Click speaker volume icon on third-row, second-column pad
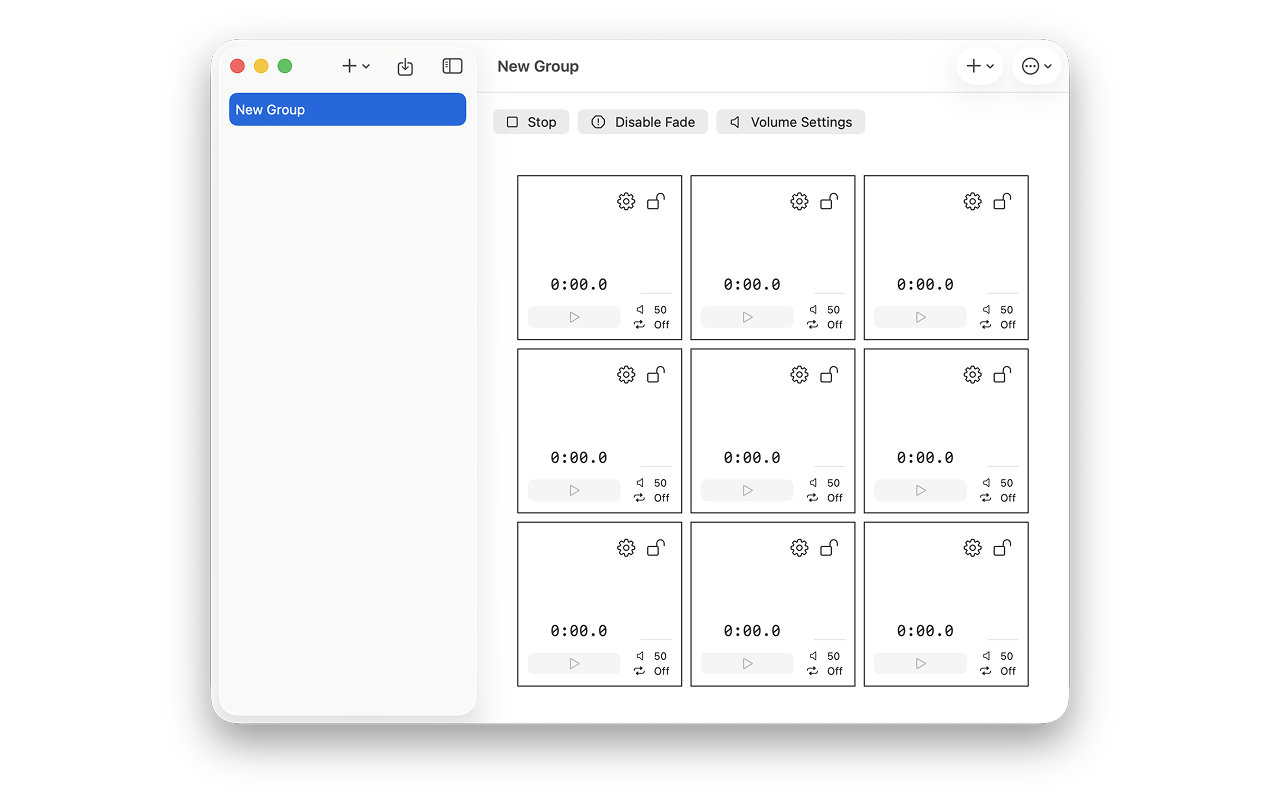Viewport: 1280px width, 800px height. (x=813, y=656)
